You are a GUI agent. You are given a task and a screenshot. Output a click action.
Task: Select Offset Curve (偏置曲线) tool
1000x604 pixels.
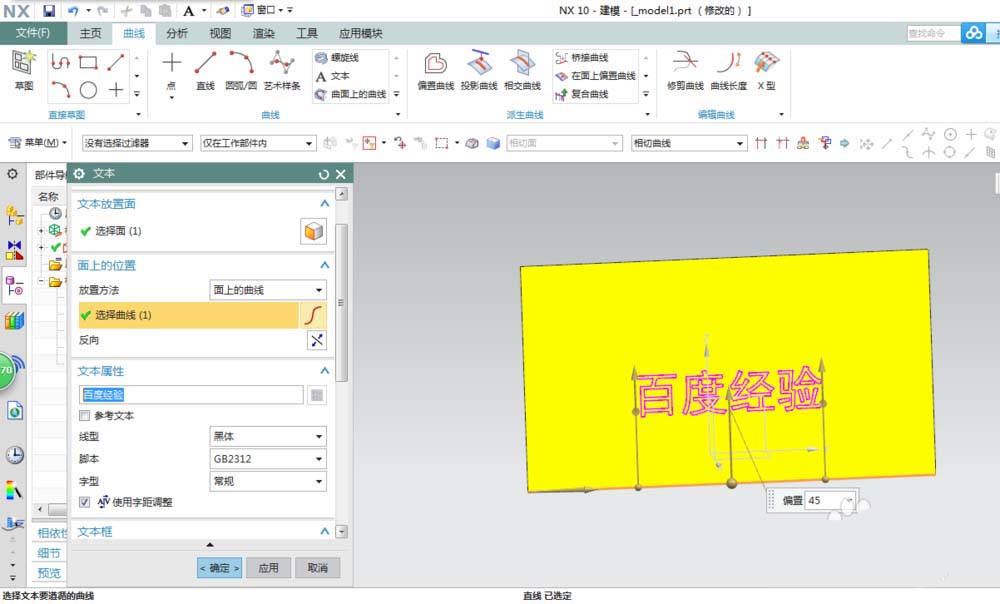(436, 71)
